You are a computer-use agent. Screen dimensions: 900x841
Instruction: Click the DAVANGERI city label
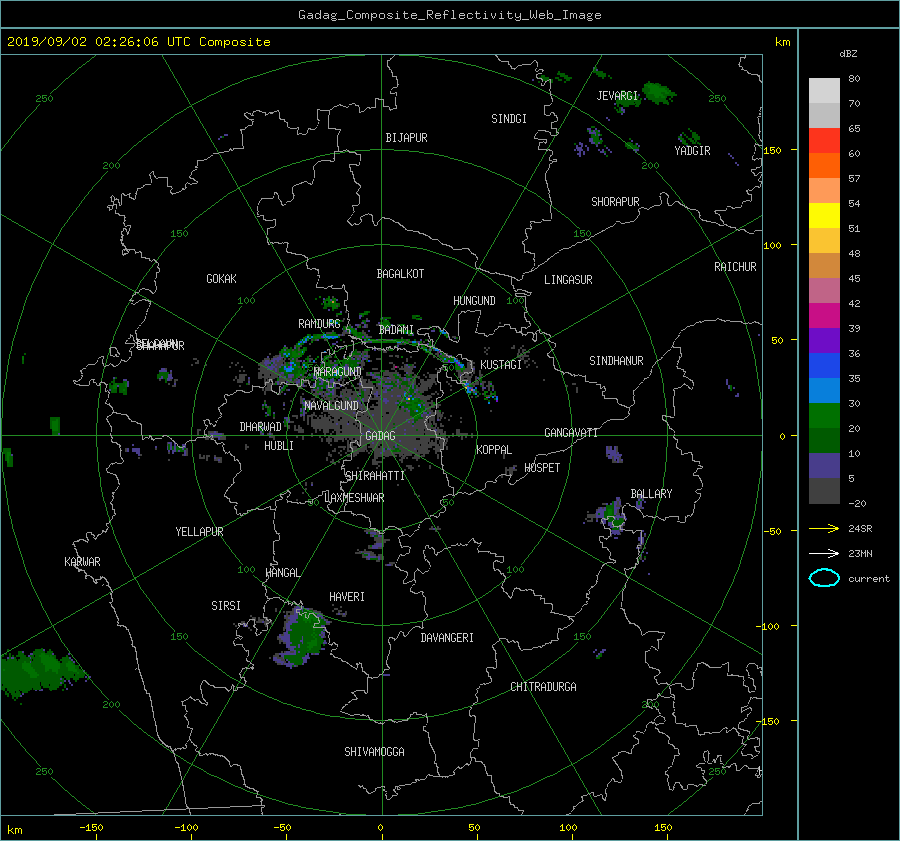(x=447, y=638)
